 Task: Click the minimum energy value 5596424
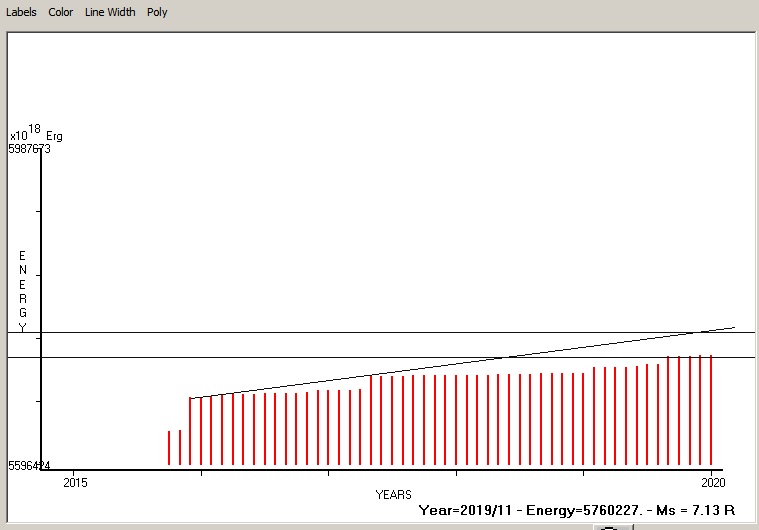30,466
